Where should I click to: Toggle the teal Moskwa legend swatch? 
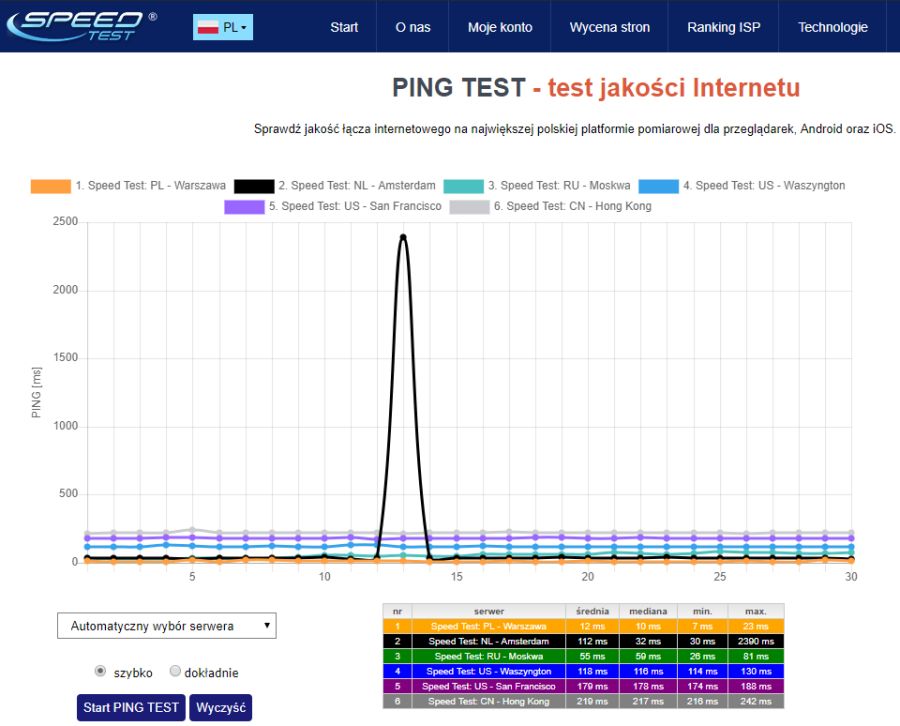pyautogui.click(x=463, y=186)
